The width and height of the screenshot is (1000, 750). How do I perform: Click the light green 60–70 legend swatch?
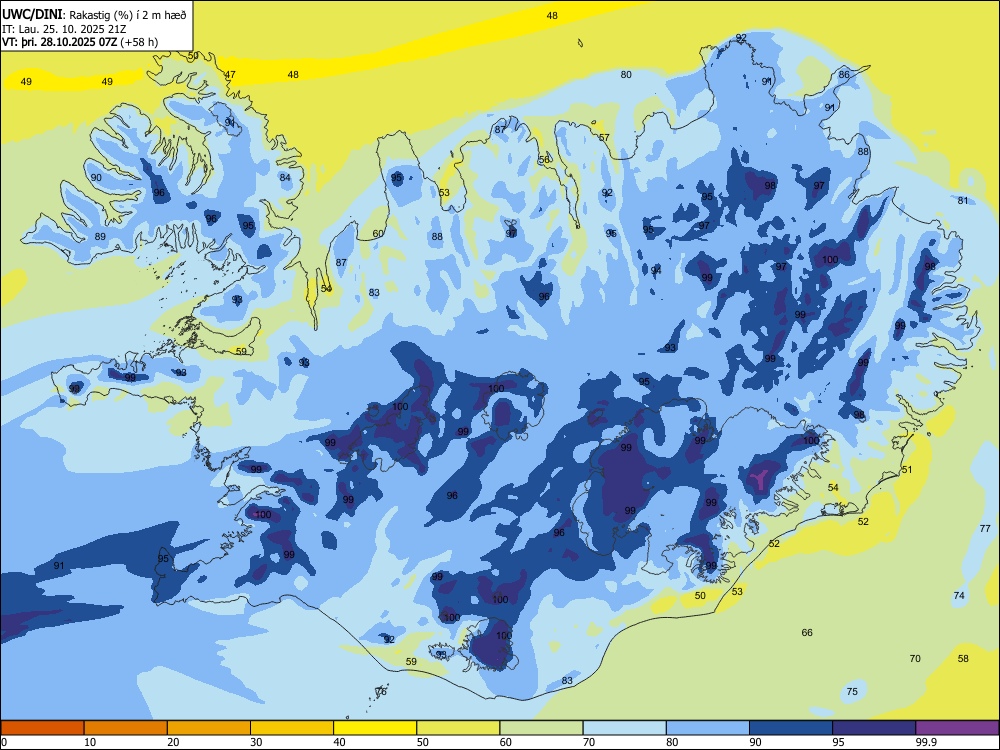541,728
